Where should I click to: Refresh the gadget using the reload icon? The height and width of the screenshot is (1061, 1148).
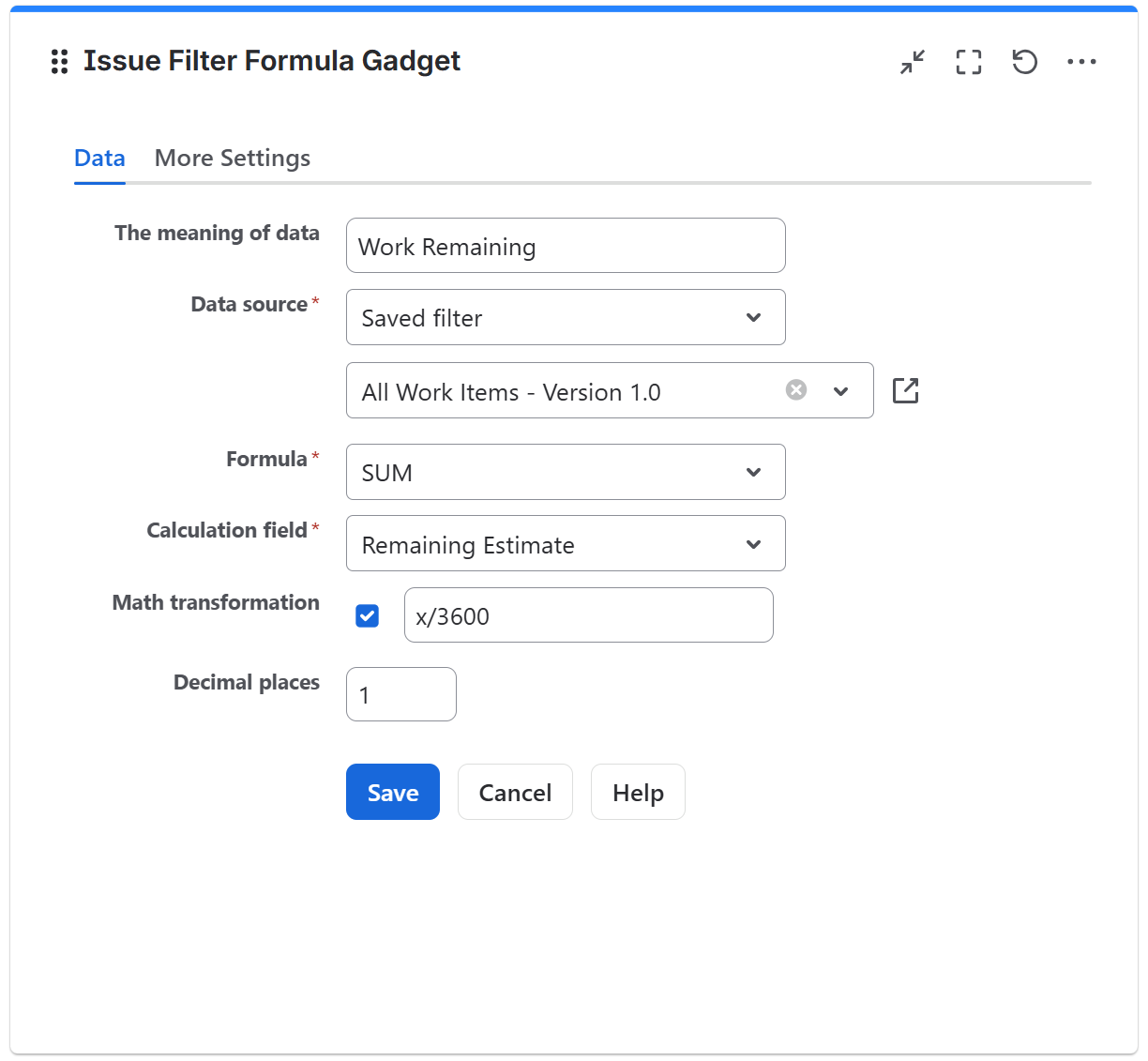[1024, 62]
